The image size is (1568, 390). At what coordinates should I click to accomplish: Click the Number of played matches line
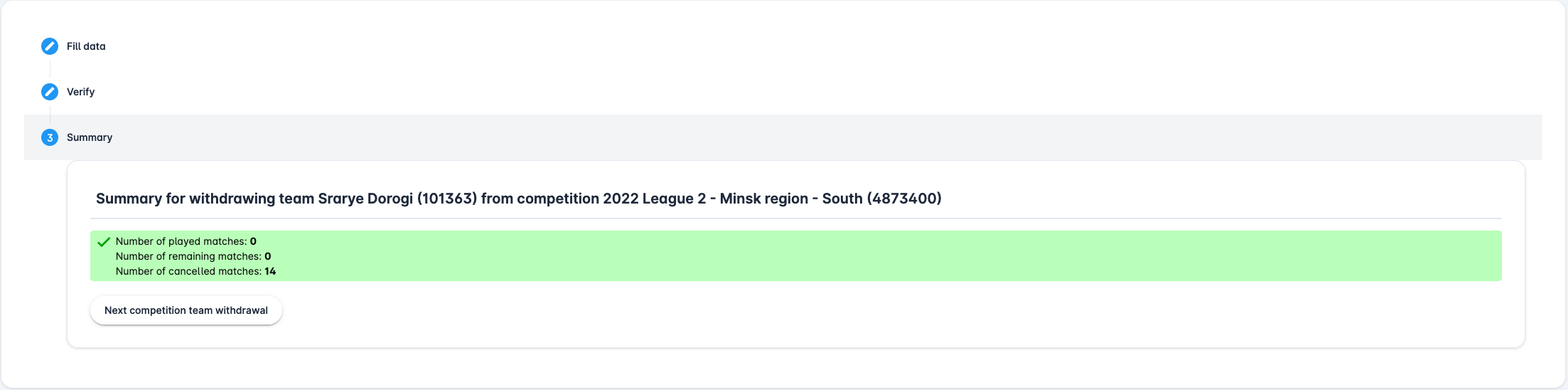point(181,241)
